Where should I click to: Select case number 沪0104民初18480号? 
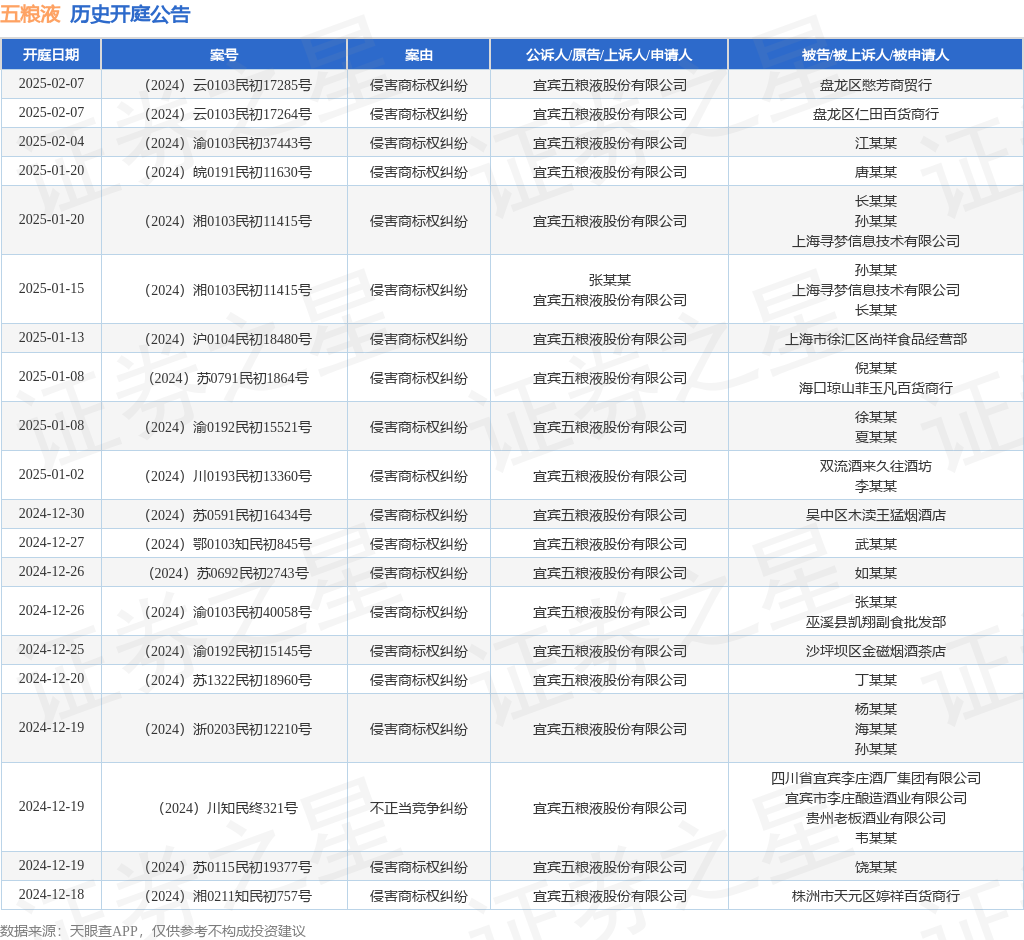[x=228, y=339]
